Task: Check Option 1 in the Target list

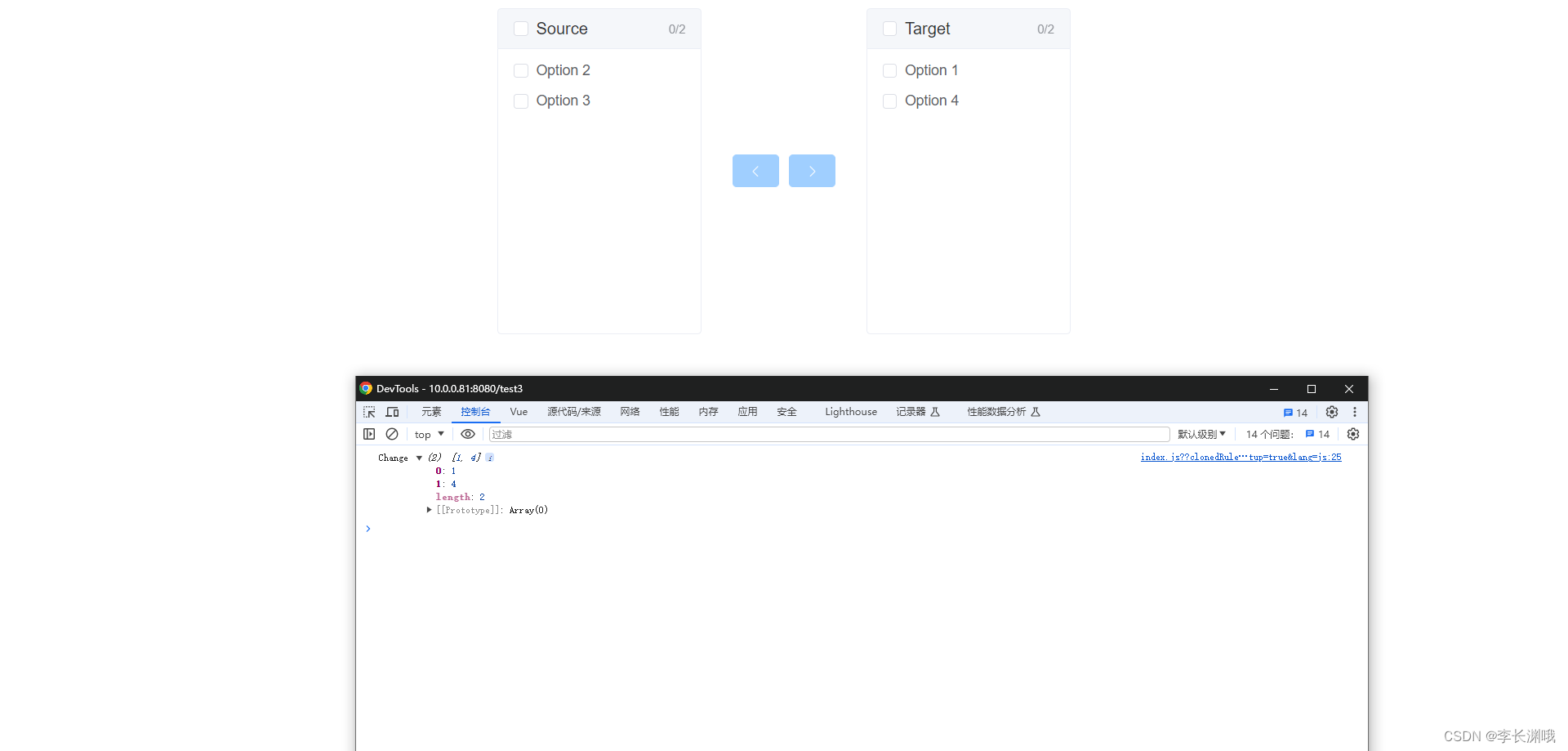Action: tap(889, 70)
